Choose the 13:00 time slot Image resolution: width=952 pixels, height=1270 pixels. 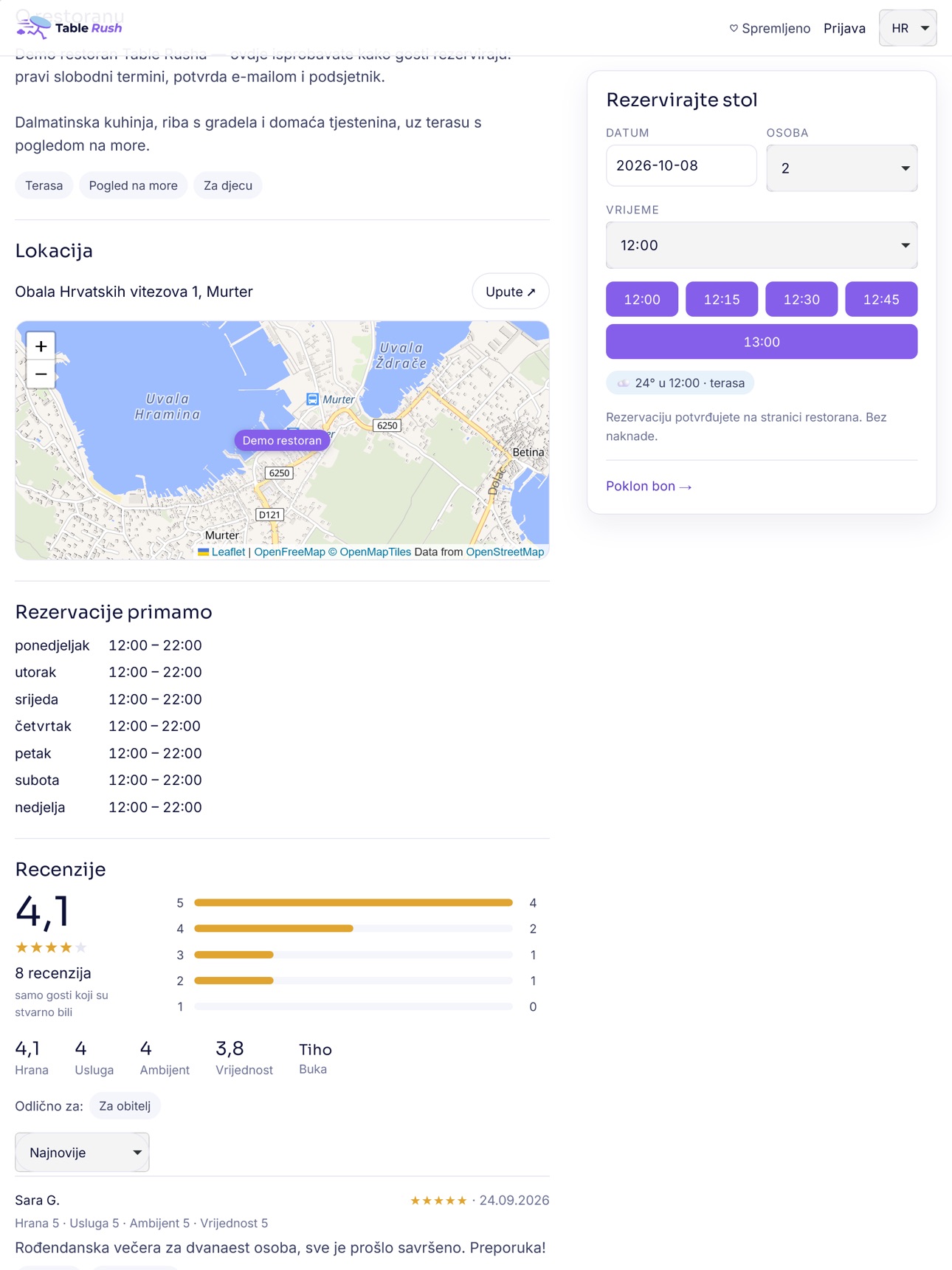(x=762, y=342)
